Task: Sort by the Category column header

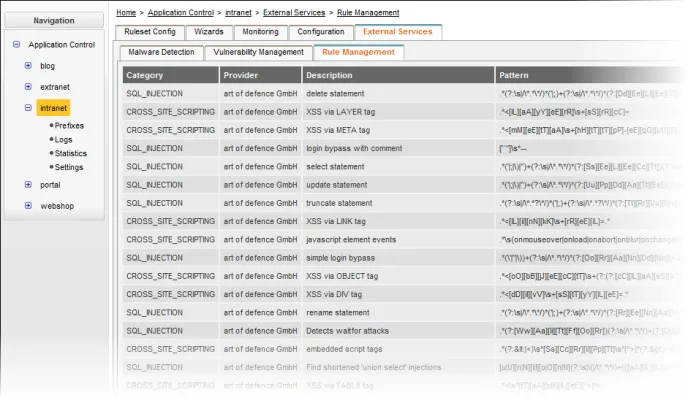Action: [171, 75]
